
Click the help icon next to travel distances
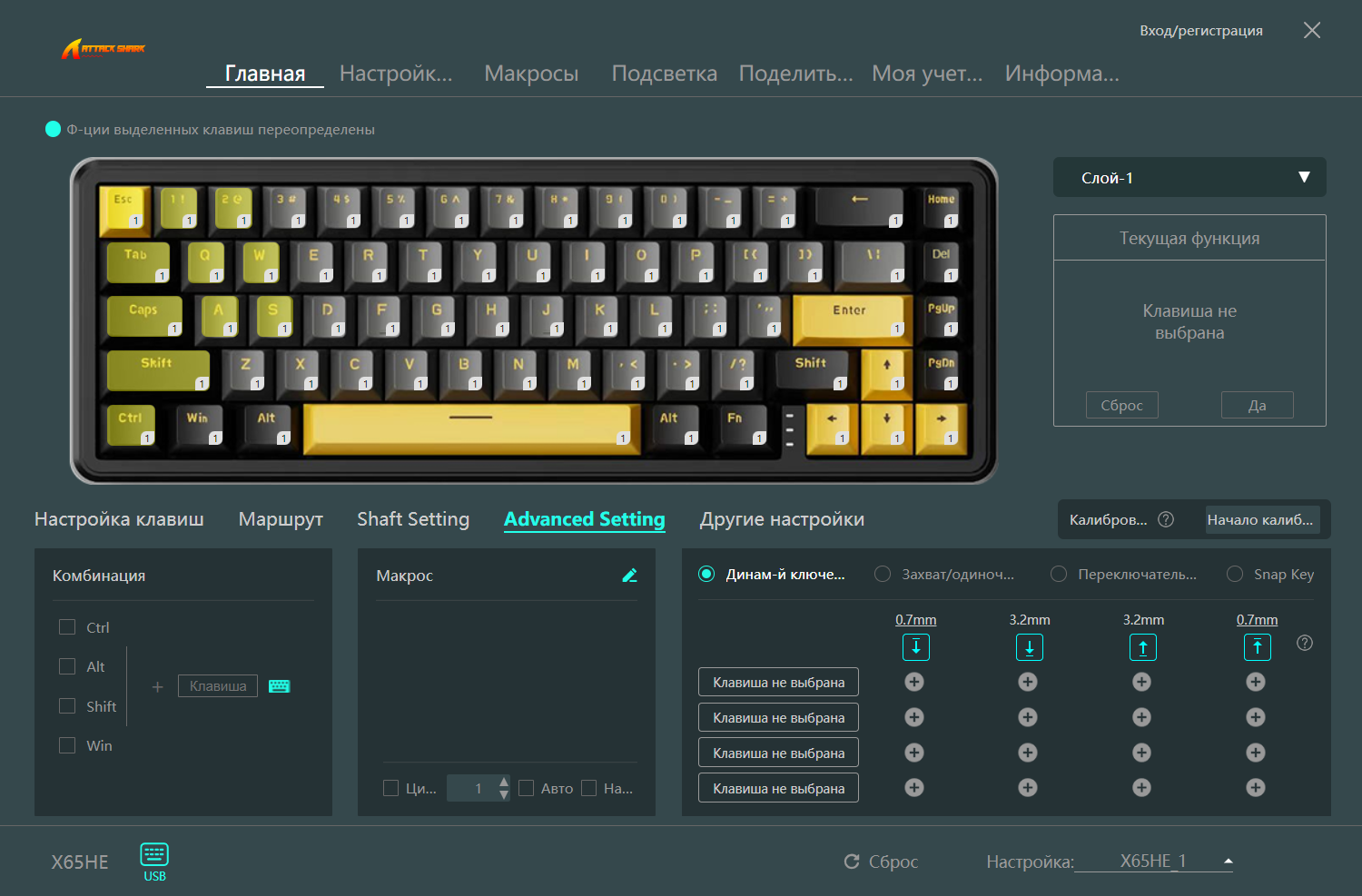(1305, 643)
